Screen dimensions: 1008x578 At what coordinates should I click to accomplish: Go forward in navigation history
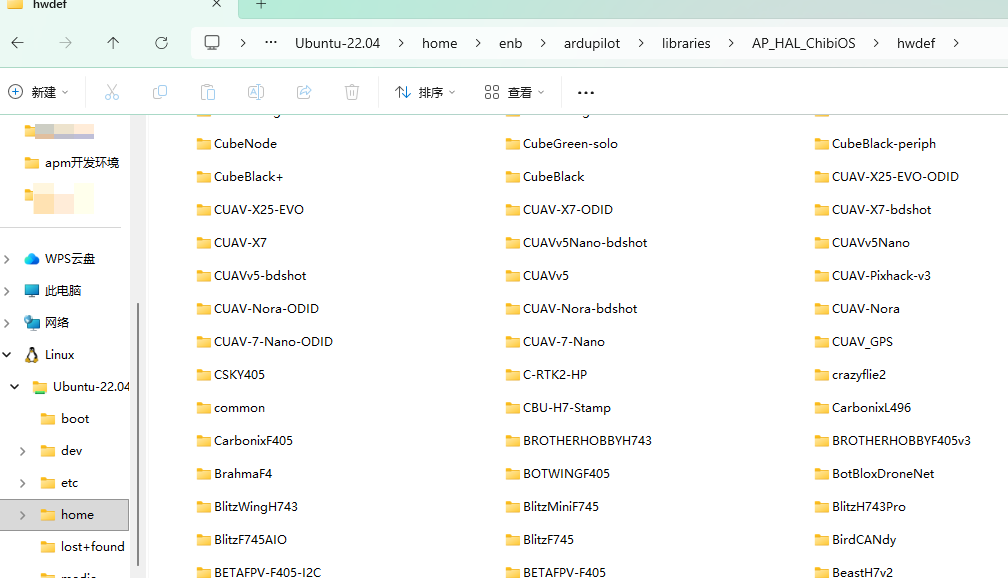click(x=66, y=43)
